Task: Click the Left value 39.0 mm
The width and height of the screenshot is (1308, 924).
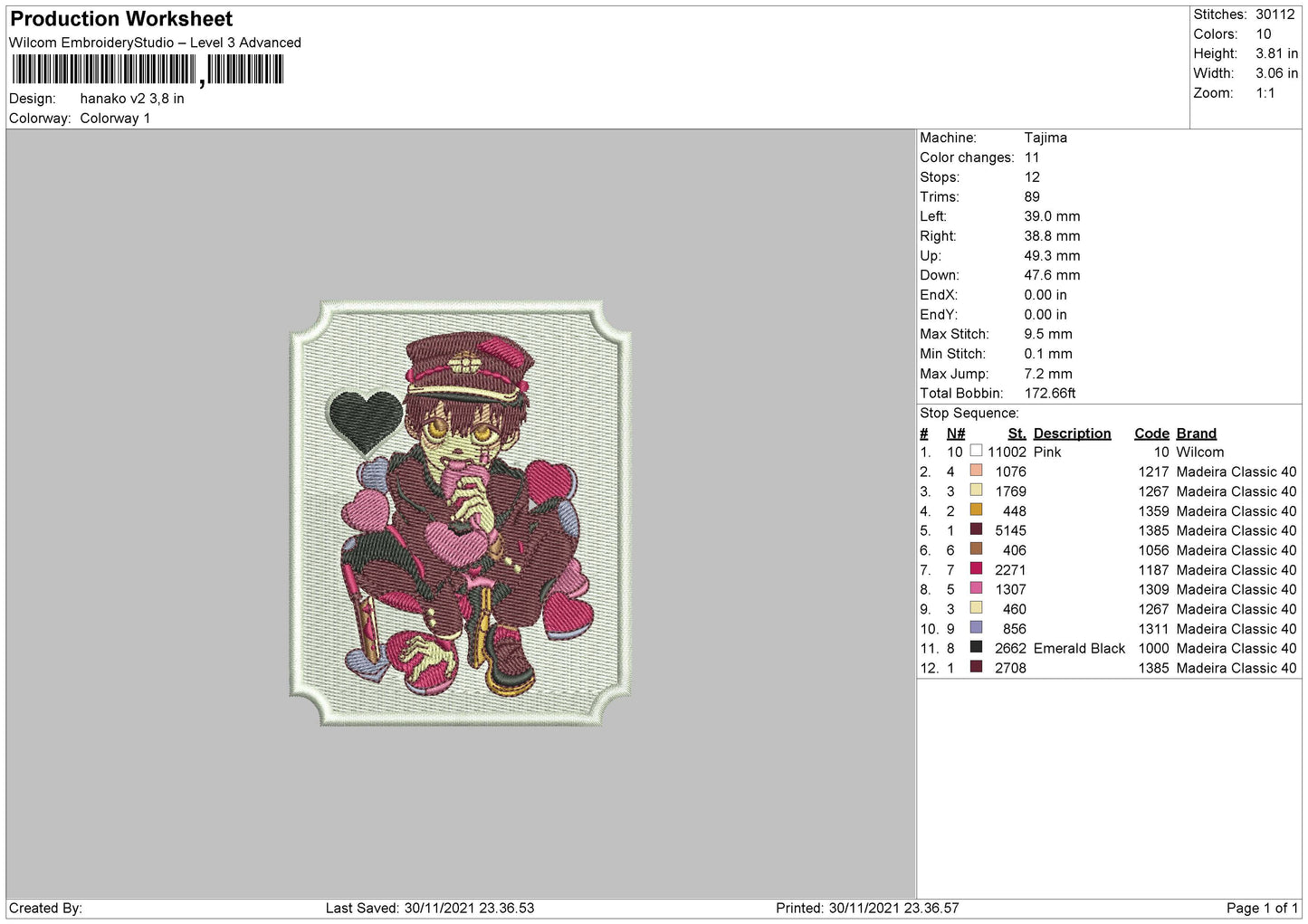Action: point(1052,216)
